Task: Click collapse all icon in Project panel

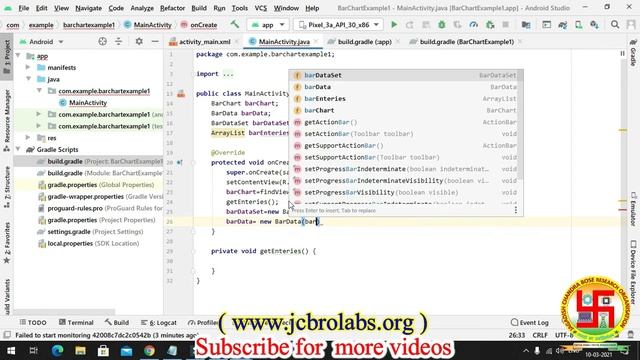Action: [118, 41]
